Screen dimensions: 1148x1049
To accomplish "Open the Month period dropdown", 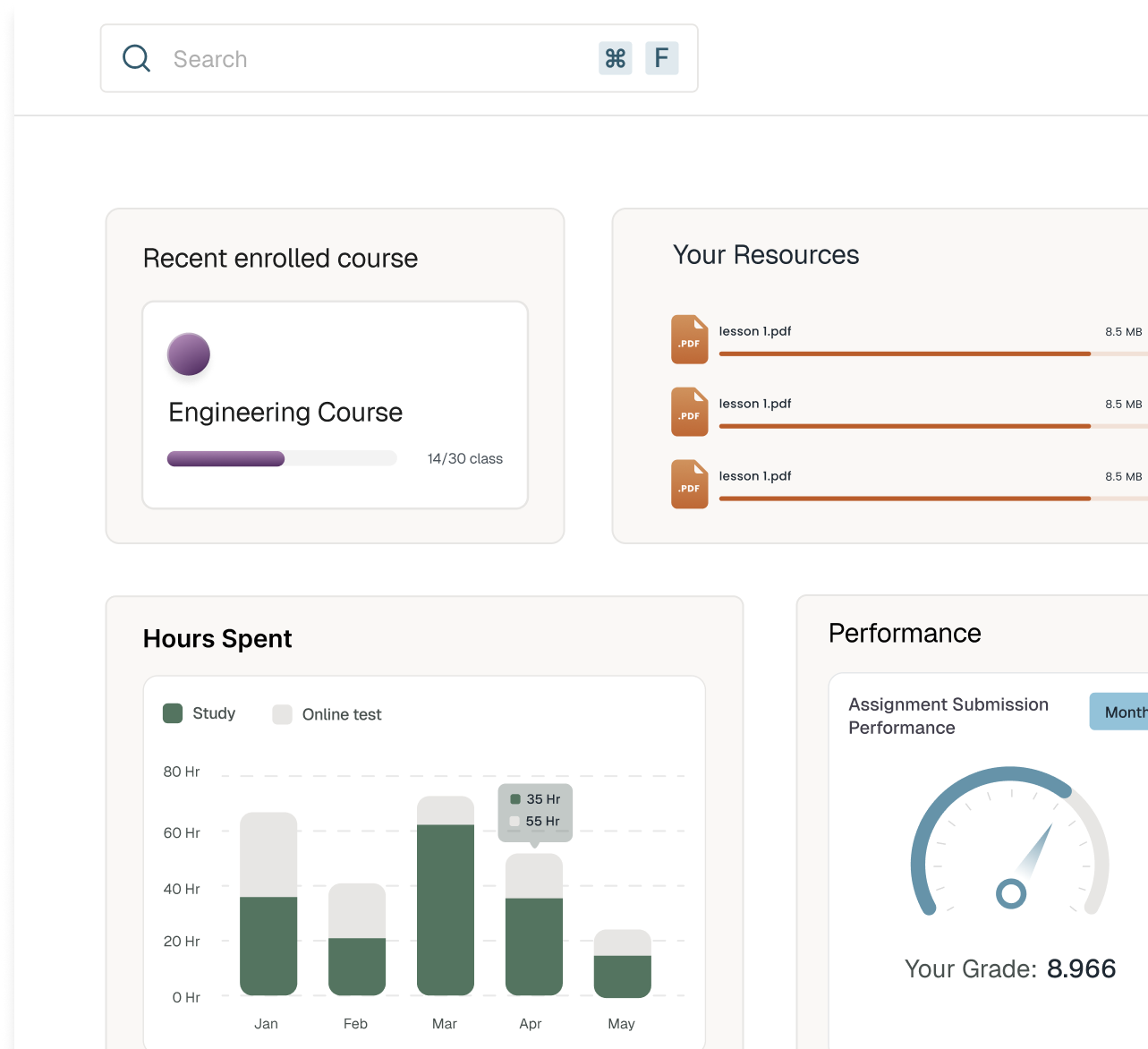I will click(1121, 712).
